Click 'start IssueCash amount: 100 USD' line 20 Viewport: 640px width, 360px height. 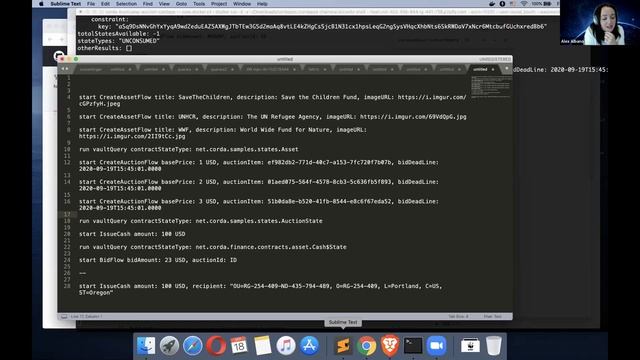(132, 234)
